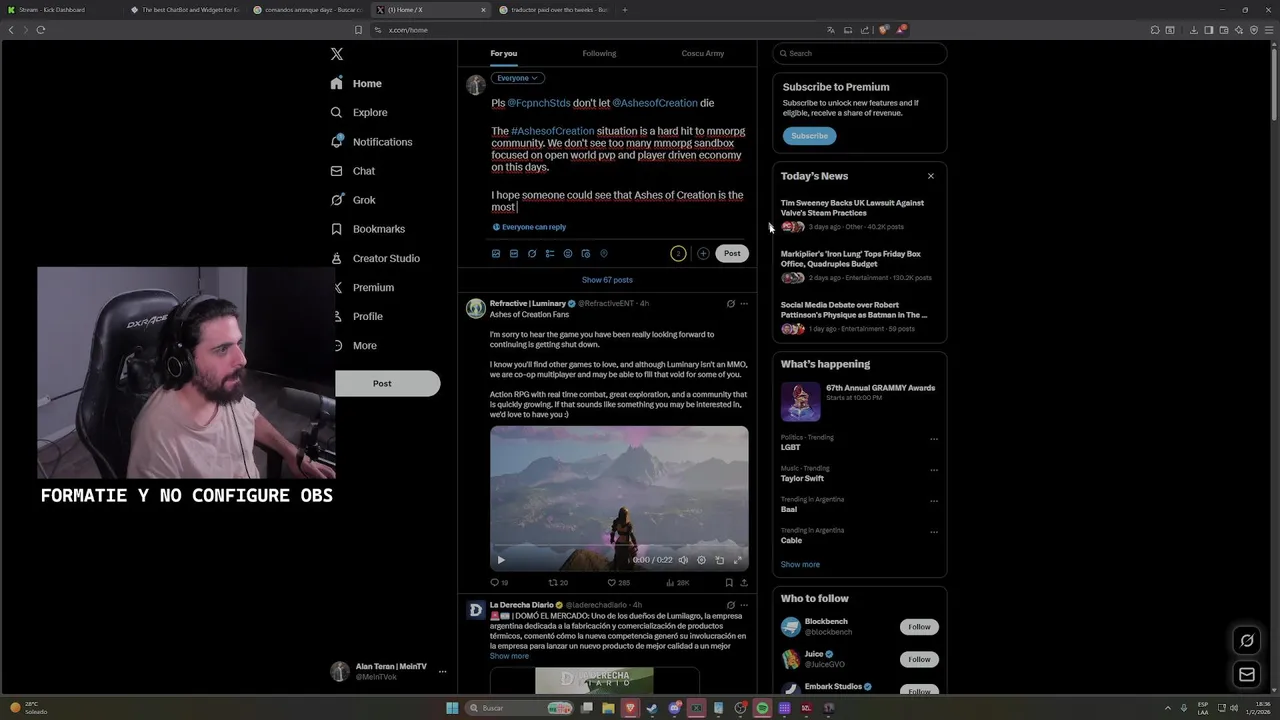Open the Everyone audience dropdown
The width and height of the screenshot is (1280, 720).
(517, 78)
